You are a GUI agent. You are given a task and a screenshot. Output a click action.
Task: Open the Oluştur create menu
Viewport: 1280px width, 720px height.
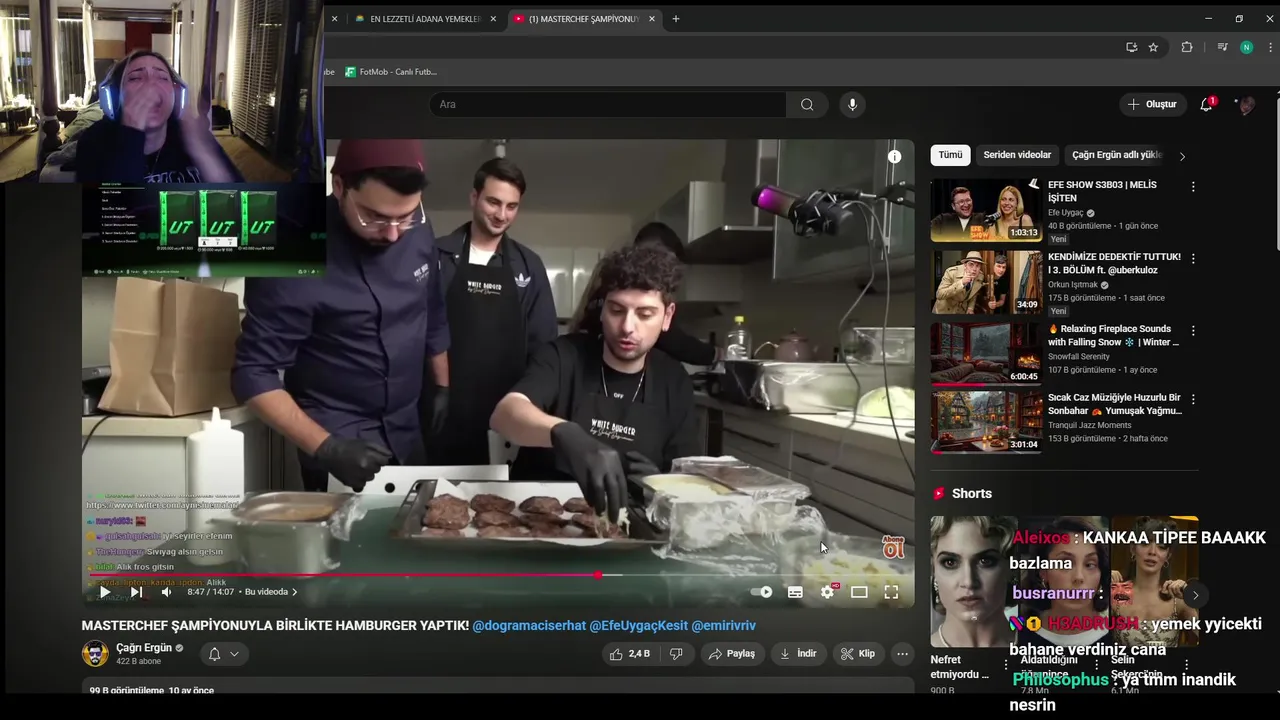(x=1152, y=104)
